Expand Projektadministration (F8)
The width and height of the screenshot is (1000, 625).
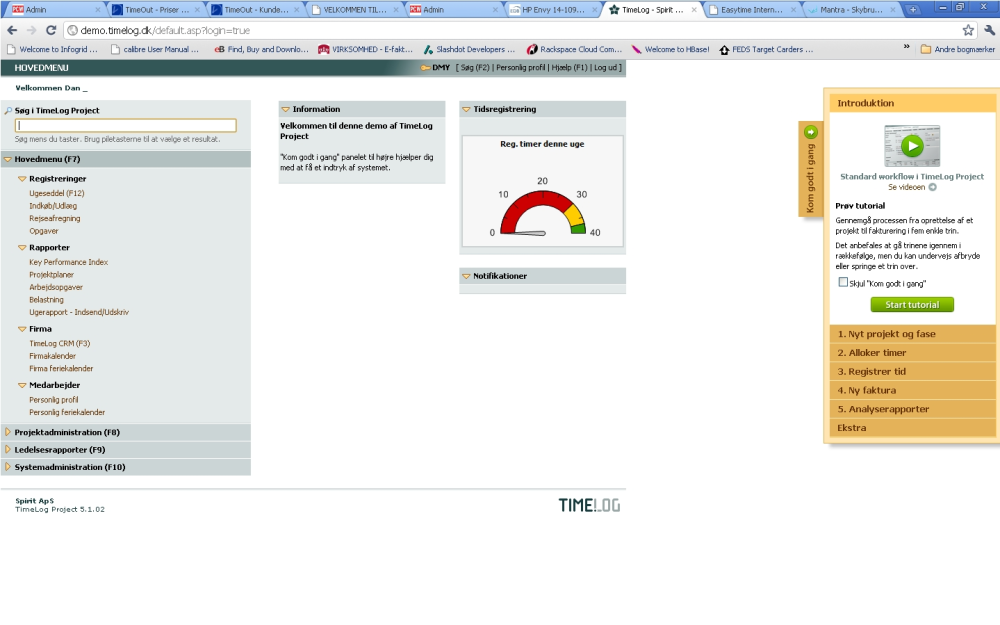[x=8, y=432]
